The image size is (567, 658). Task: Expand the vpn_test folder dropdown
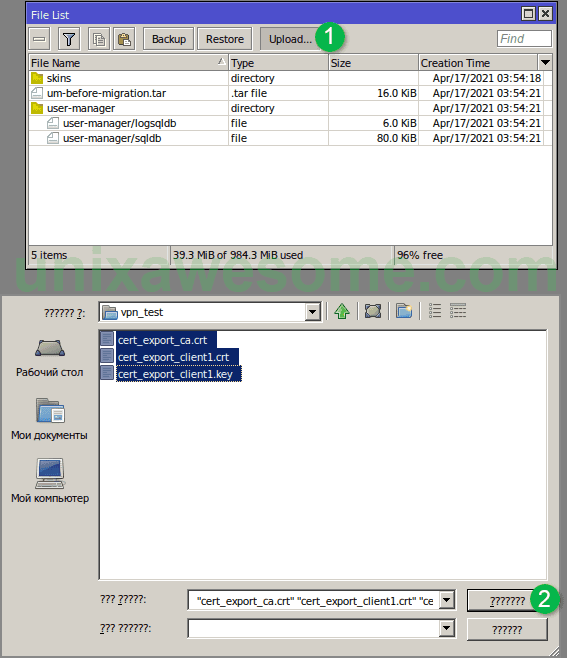click(312, 312)
